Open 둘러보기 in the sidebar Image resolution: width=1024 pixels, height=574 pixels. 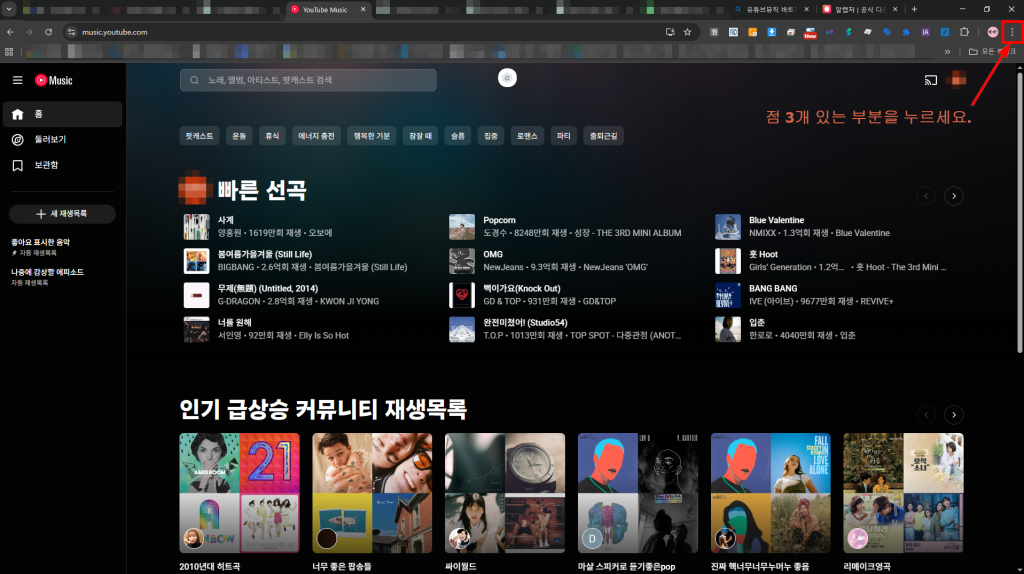[62, 140]
